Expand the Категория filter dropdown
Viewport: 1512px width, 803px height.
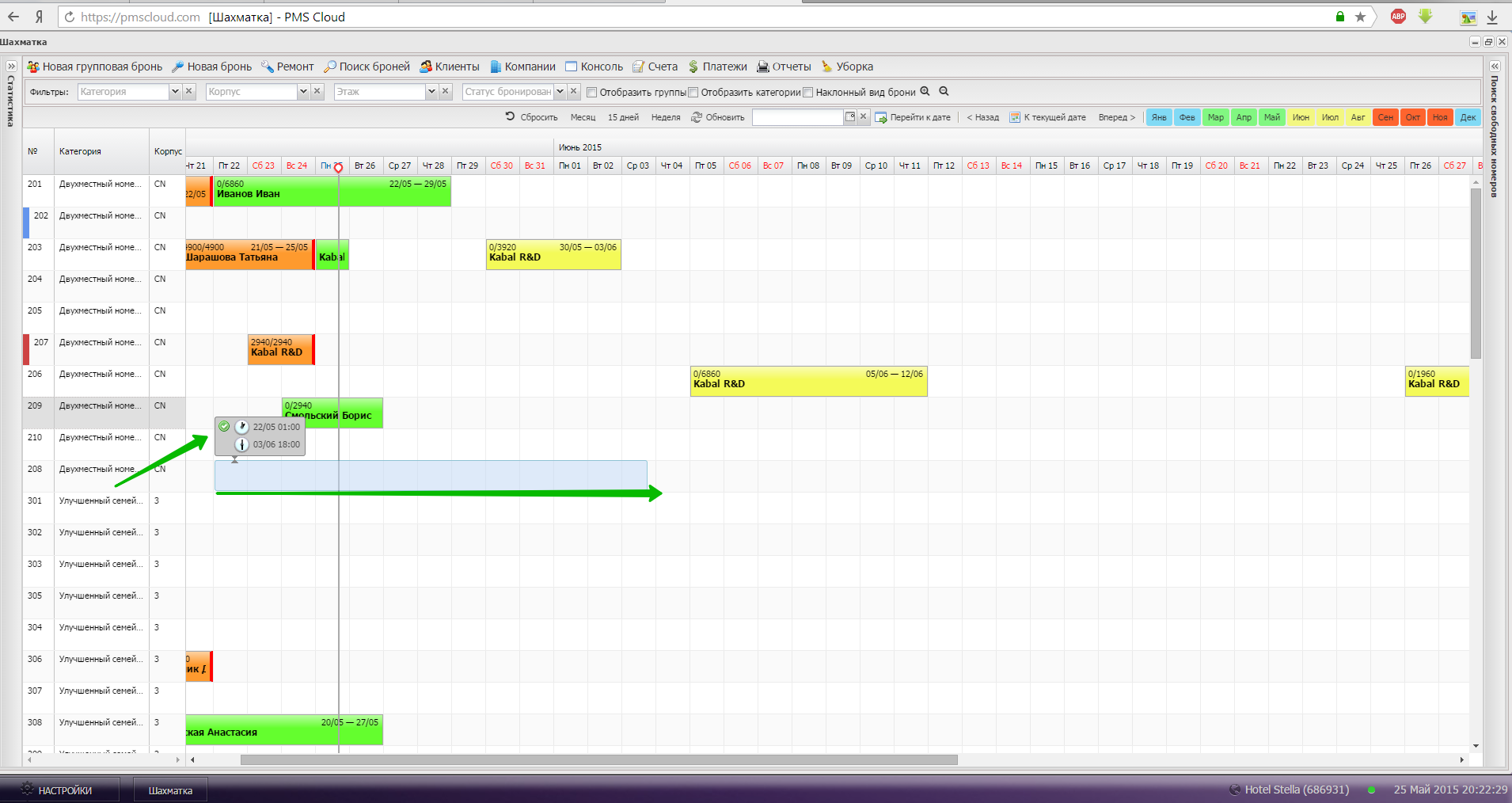click(x=175, y=92)
